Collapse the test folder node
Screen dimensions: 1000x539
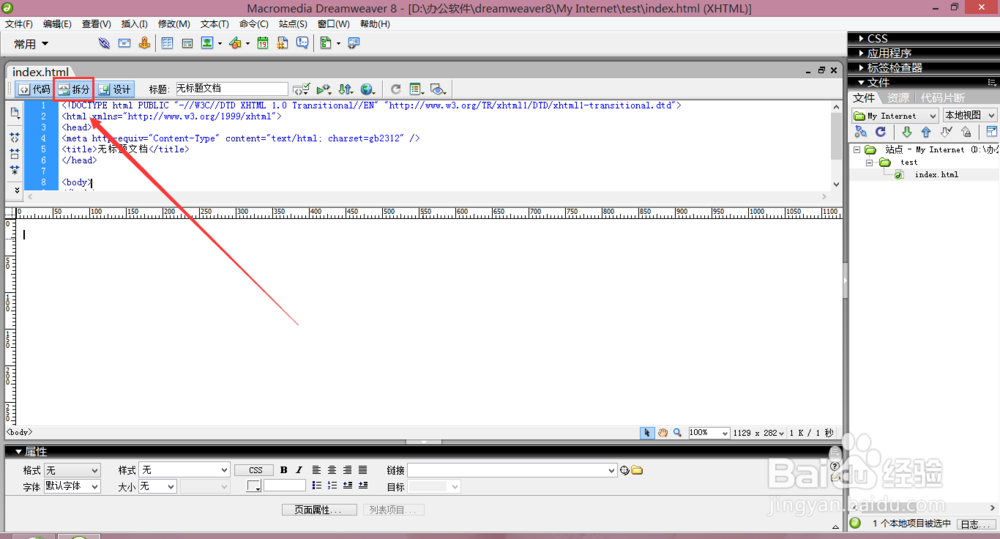[869, 163]
